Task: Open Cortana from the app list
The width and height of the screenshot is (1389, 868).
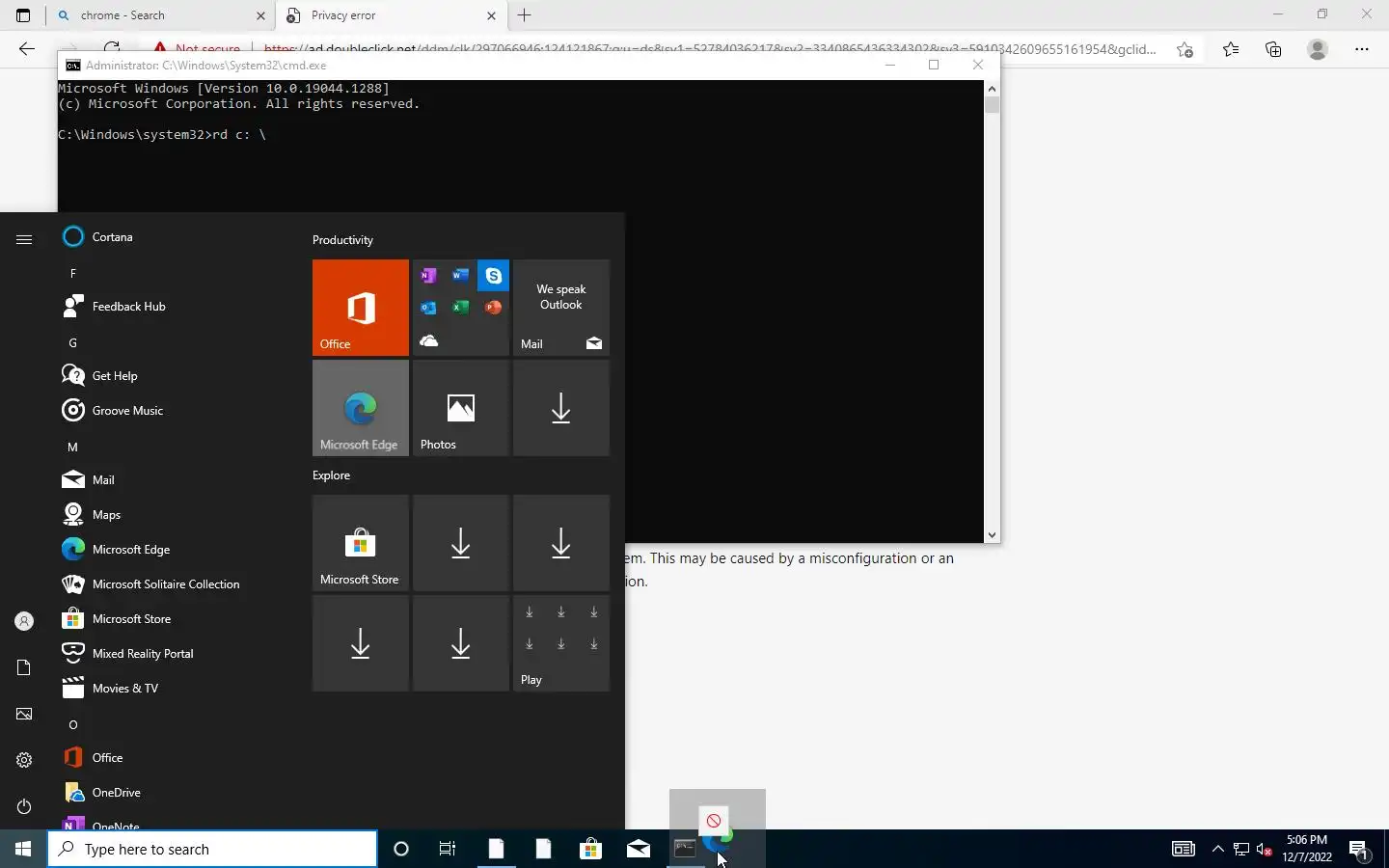Action: point(172,237)
